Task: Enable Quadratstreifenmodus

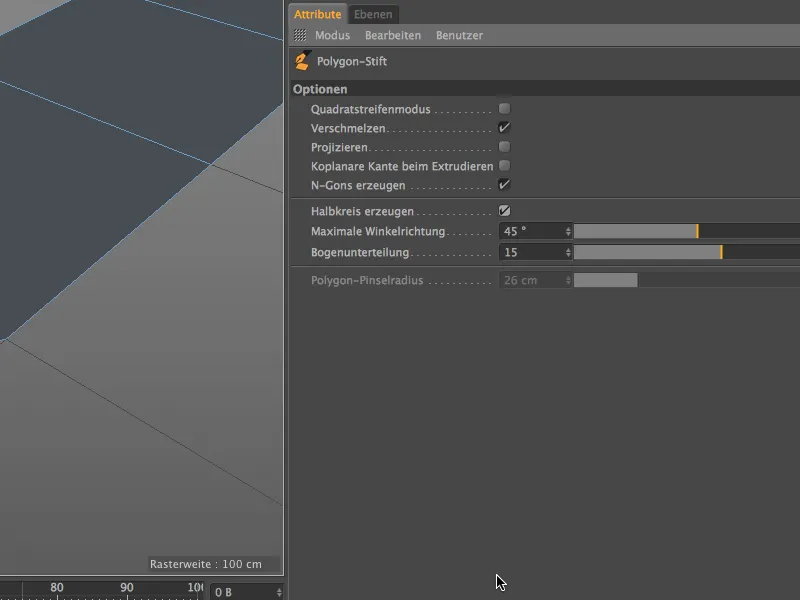Action: click(x=505, y=108)
